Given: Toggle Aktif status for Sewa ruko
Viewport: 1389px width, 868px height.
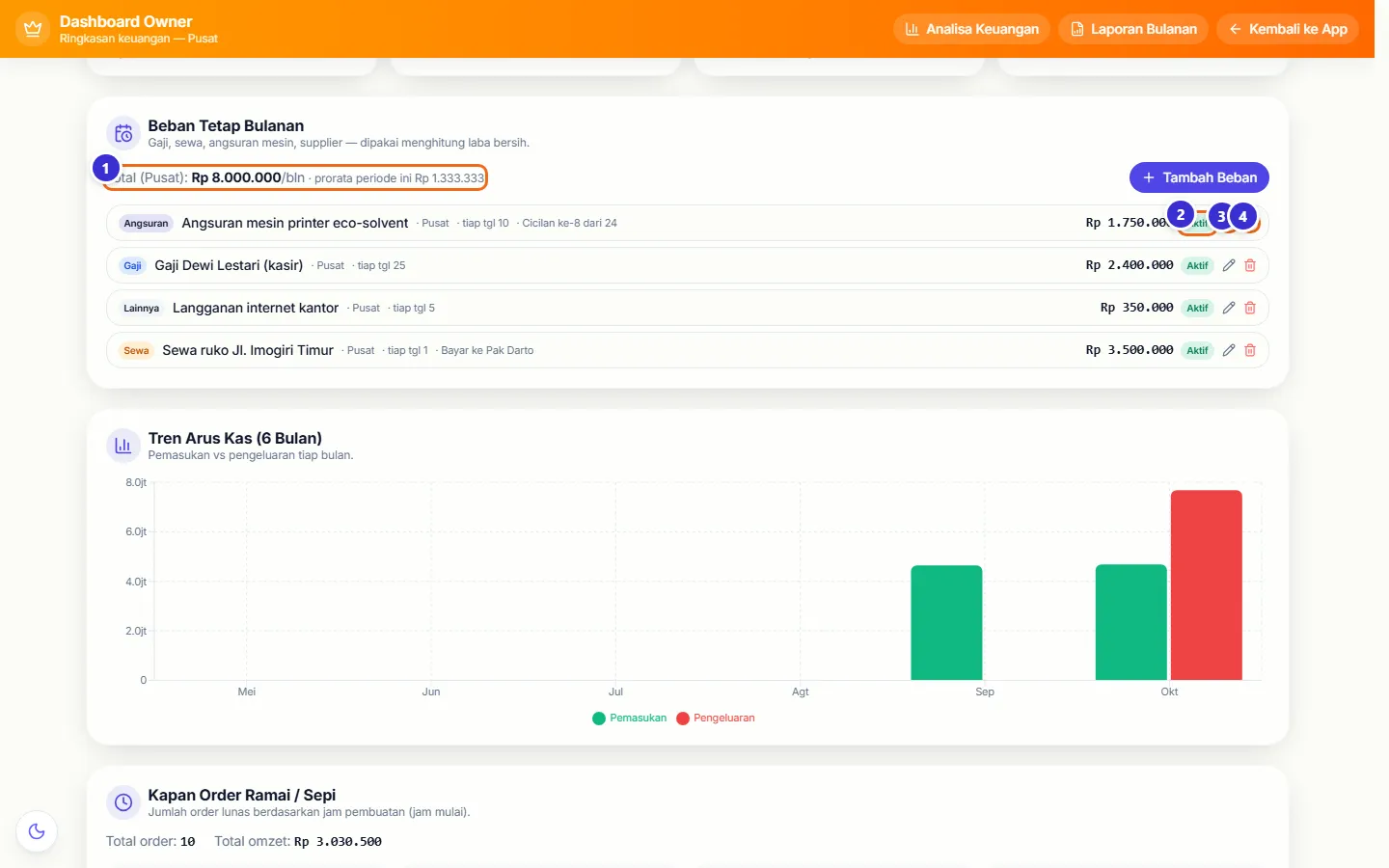Looking at the screenshot, I should click(1197, 350).
